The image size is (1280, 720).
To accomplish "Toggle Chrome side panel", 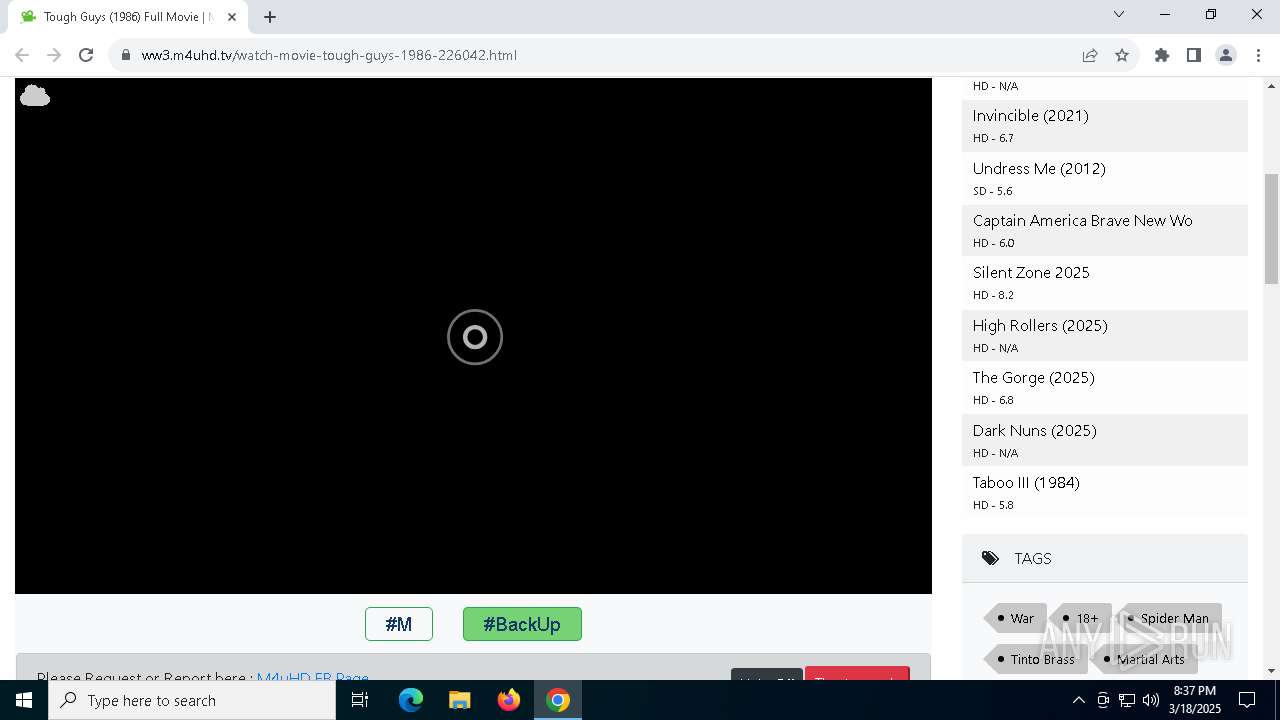I will point(1194,55).
